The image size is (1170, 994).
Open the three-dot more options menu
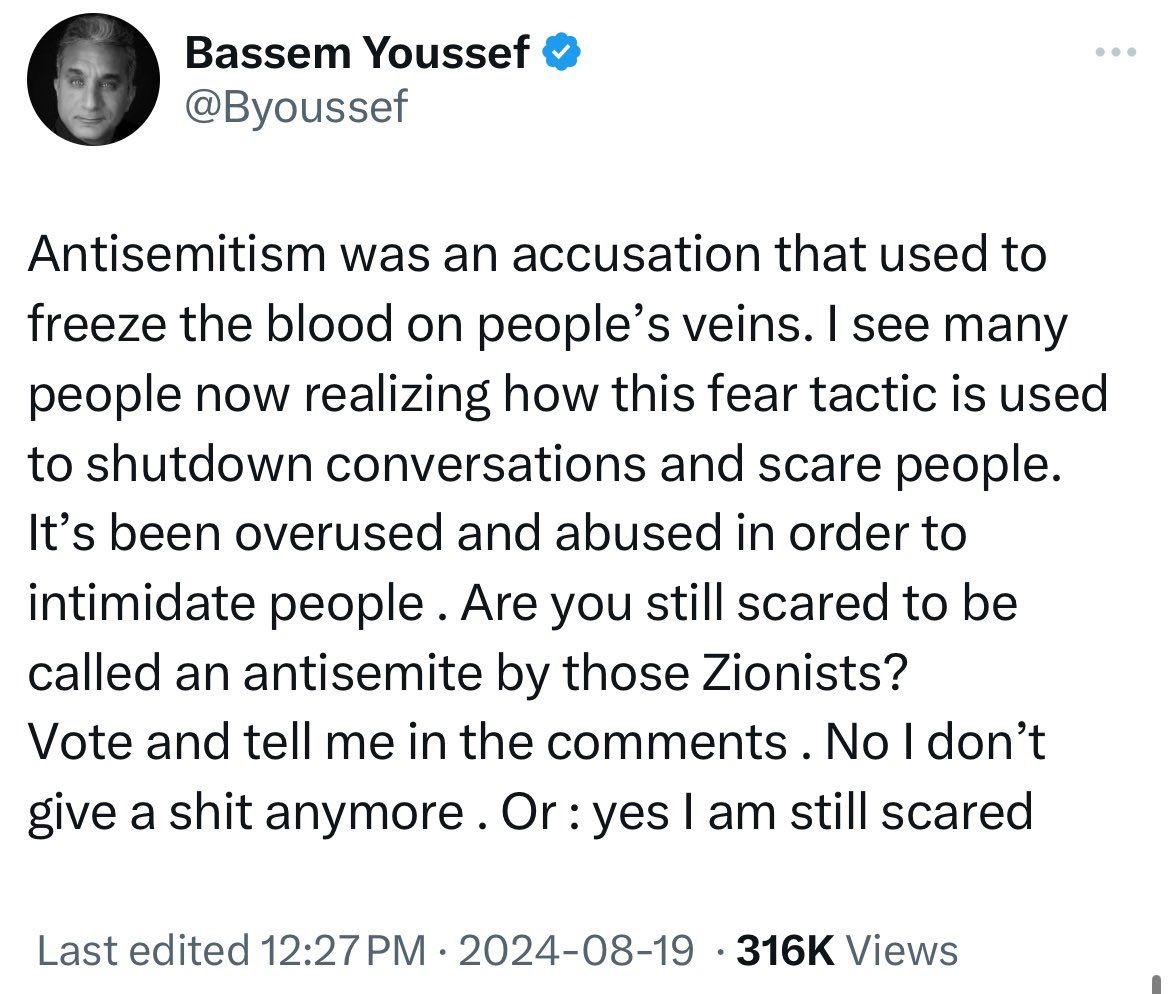pyautogui.click(x=1116, y=52)
